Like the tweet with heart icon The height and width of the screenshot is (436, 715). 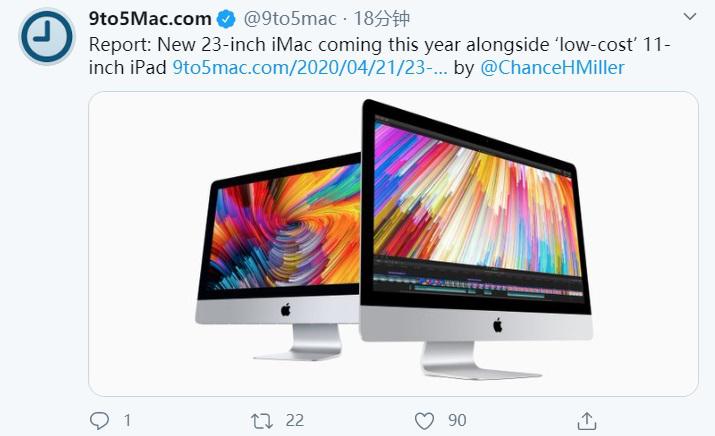[424, 420]
